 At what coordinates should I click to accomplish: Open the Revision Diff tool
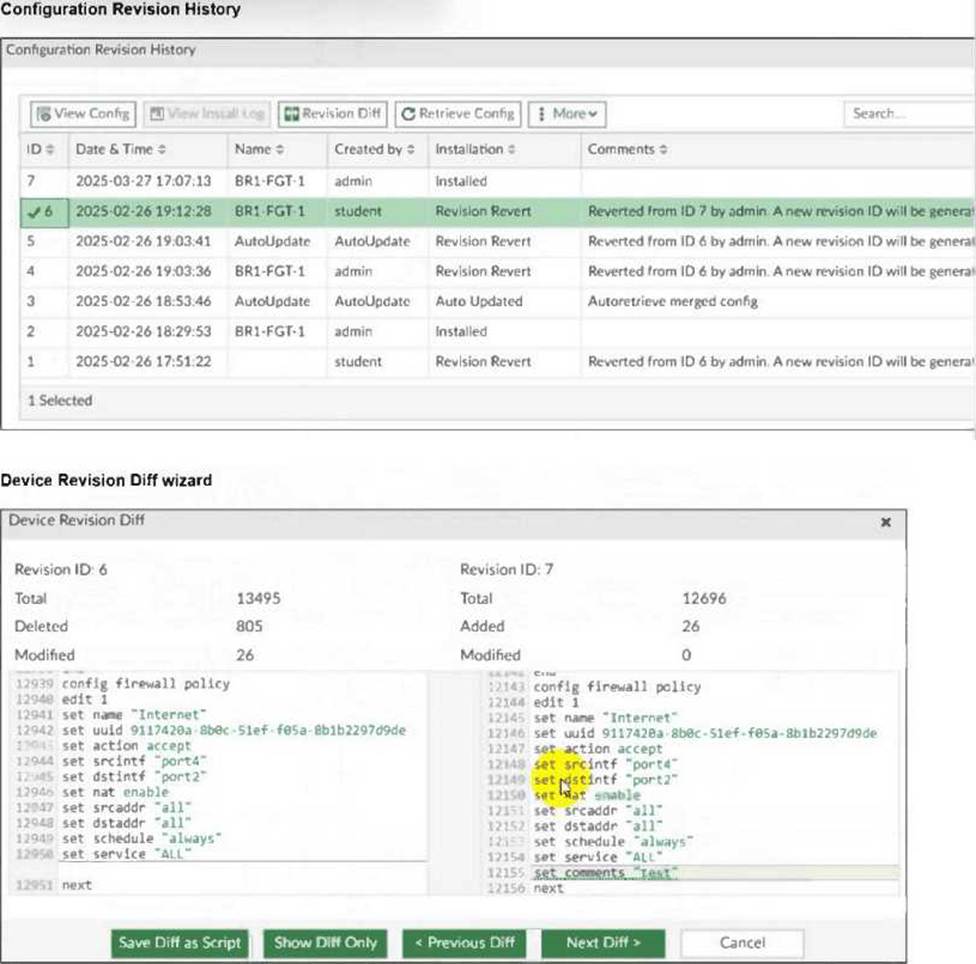point(332,114)
